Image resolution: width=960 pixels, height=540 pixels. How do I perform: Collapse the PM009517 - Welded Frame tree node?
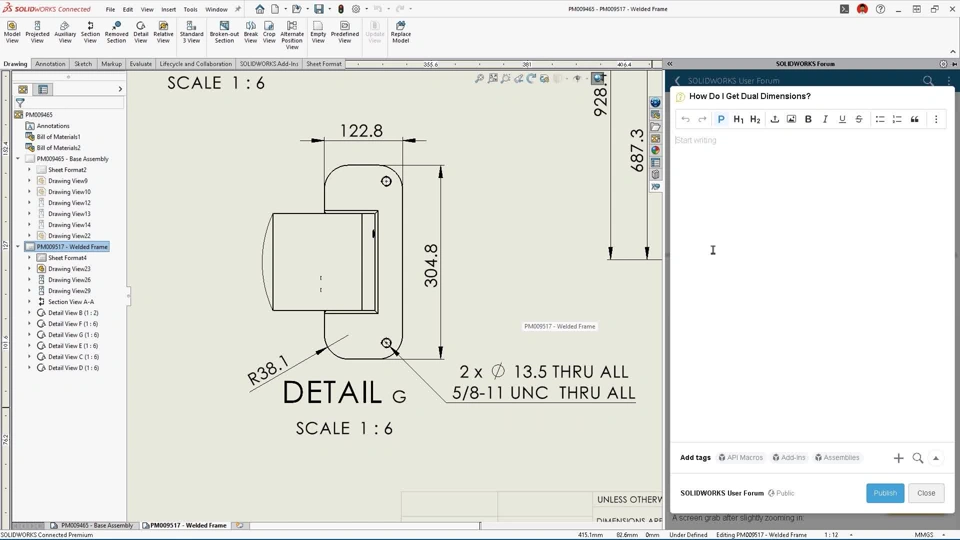point(18,247)
